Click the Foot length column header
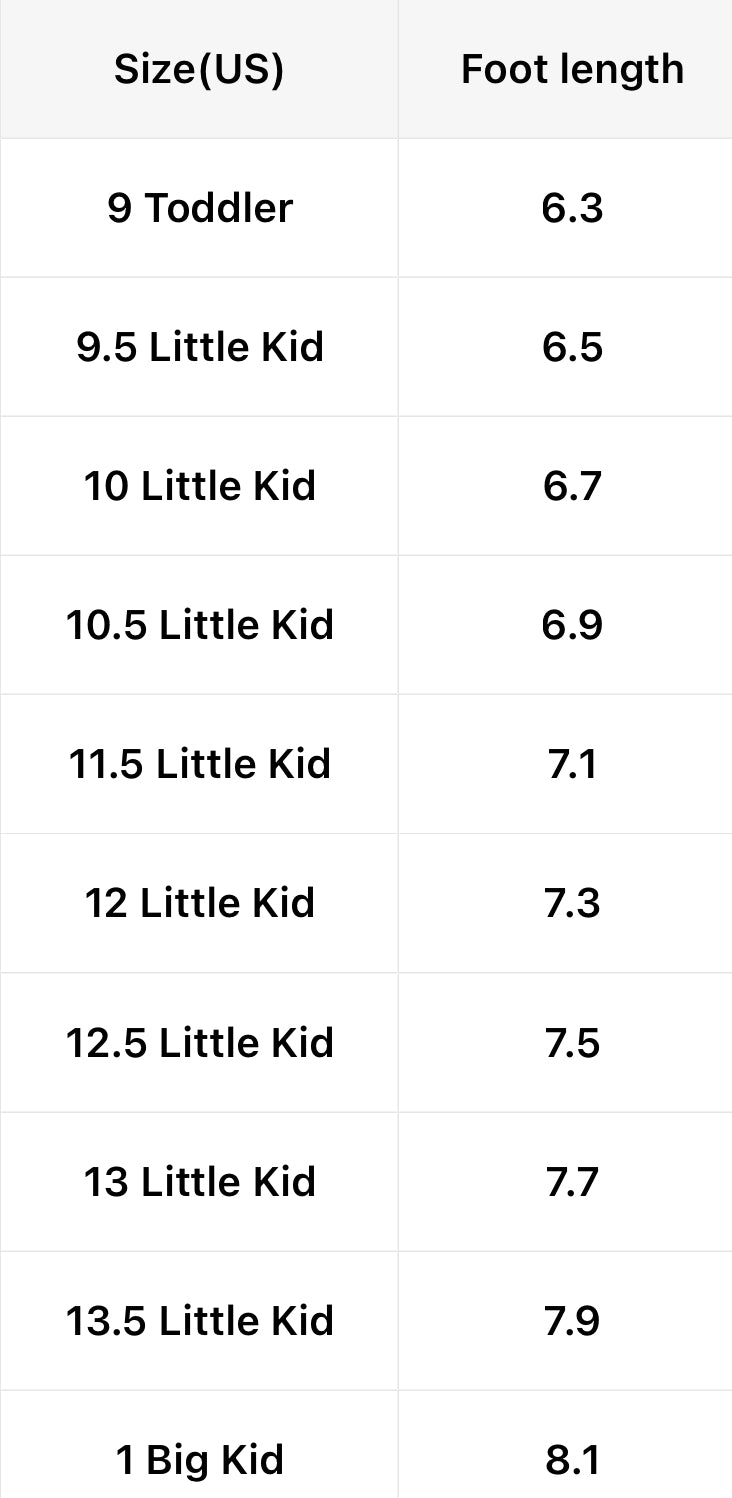Screen dimensions: 732x1498 point(572,69)
